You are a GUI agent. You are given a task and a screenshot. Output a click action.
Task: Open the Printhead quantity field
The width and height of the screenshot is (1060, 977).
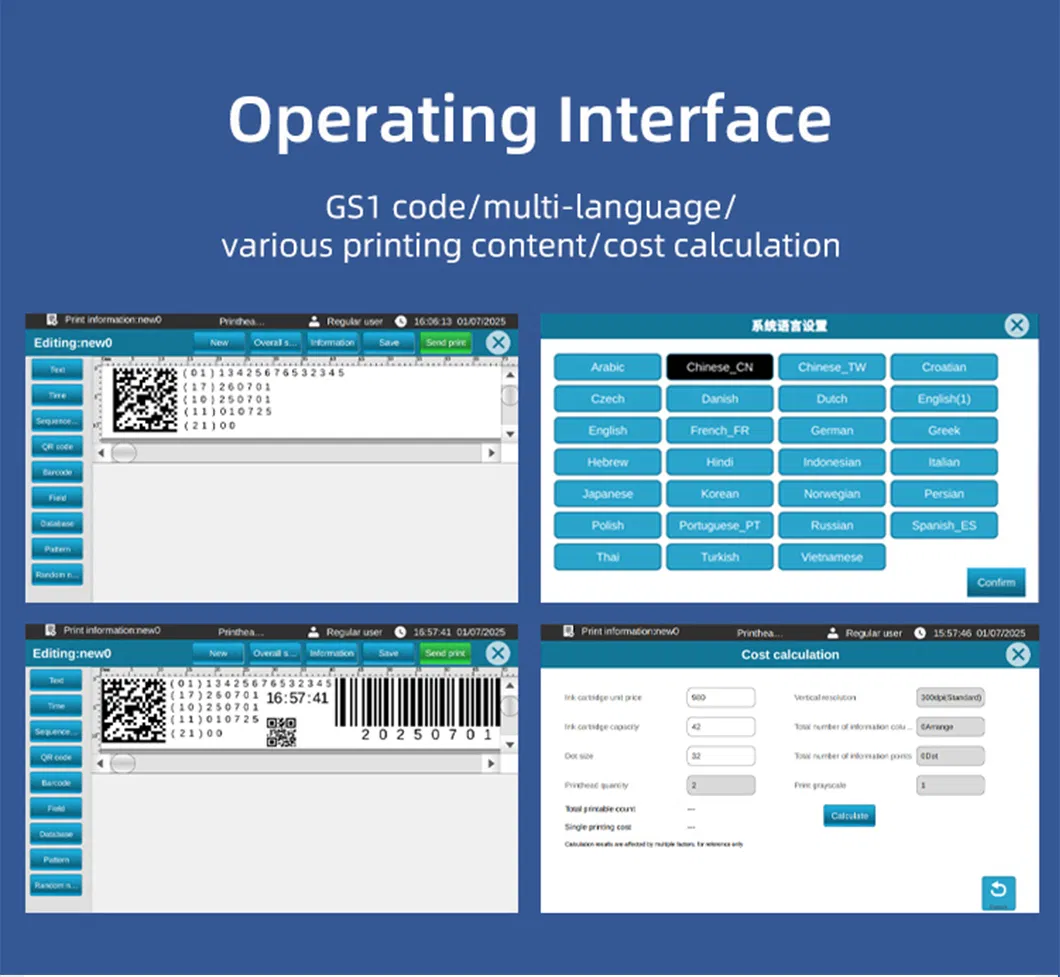click(x=721, y=786)
